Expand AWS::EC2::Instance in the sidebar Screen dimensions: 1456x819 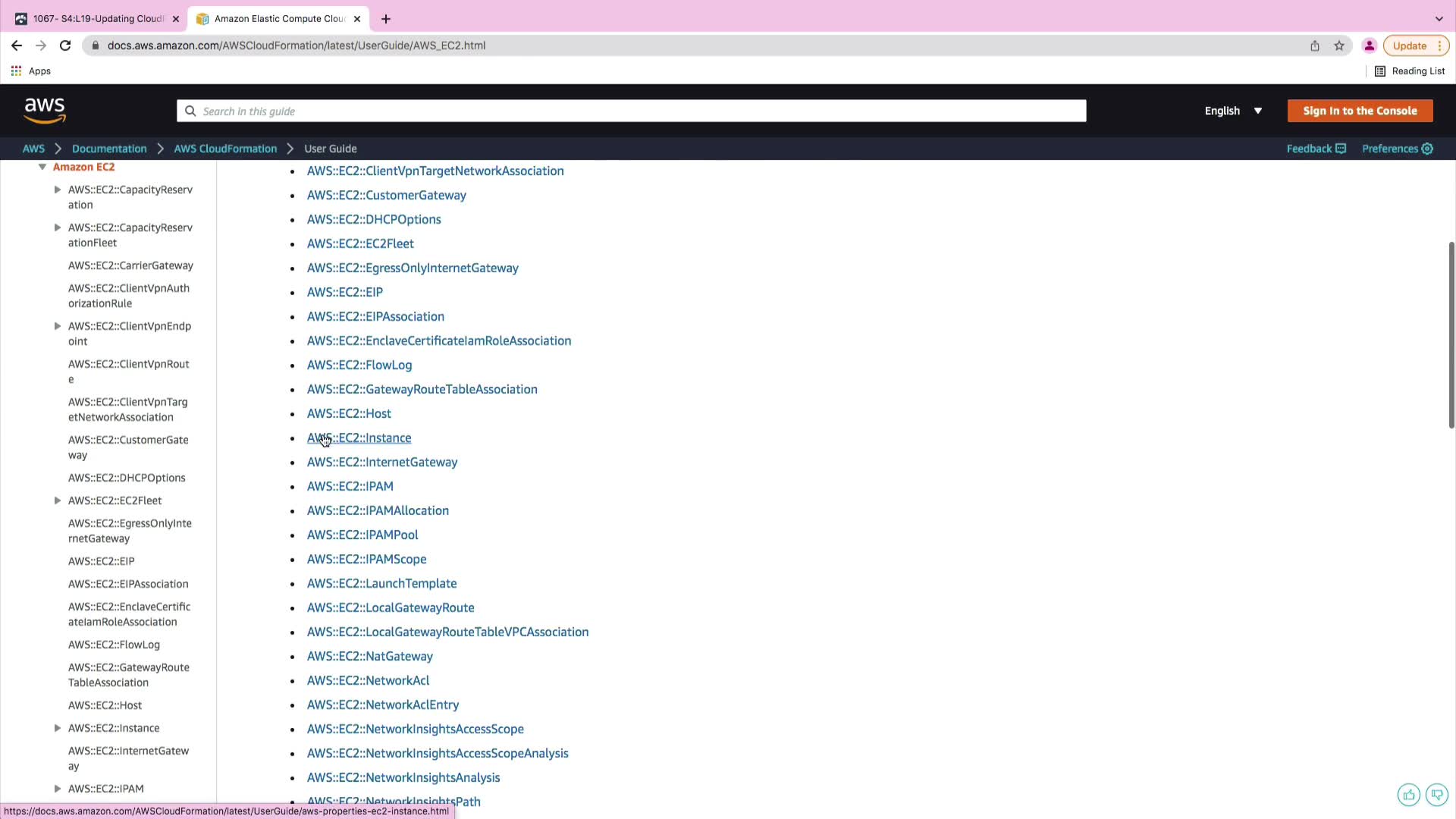coord(58,728)
